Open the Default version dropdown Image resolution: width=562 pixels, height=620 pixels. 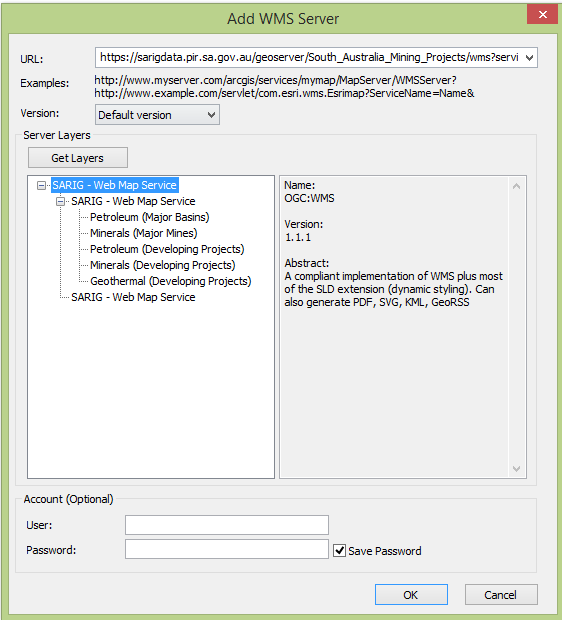point(157,115)
